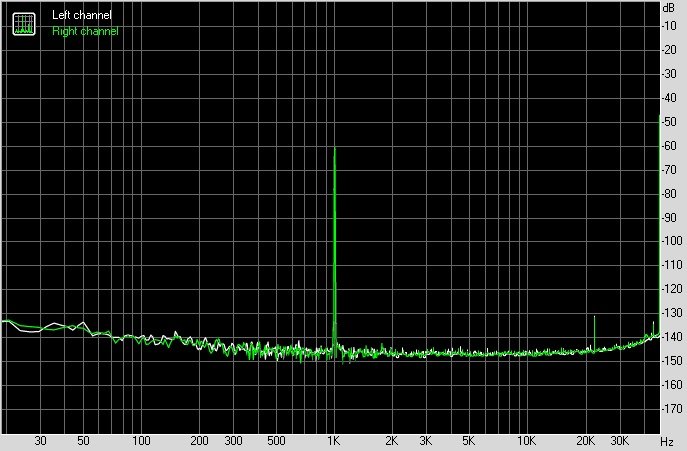Click the "1K" frequency axis label
Image resolution: width=687 pixels, height=451 pixels.
[x=334, y=440]
